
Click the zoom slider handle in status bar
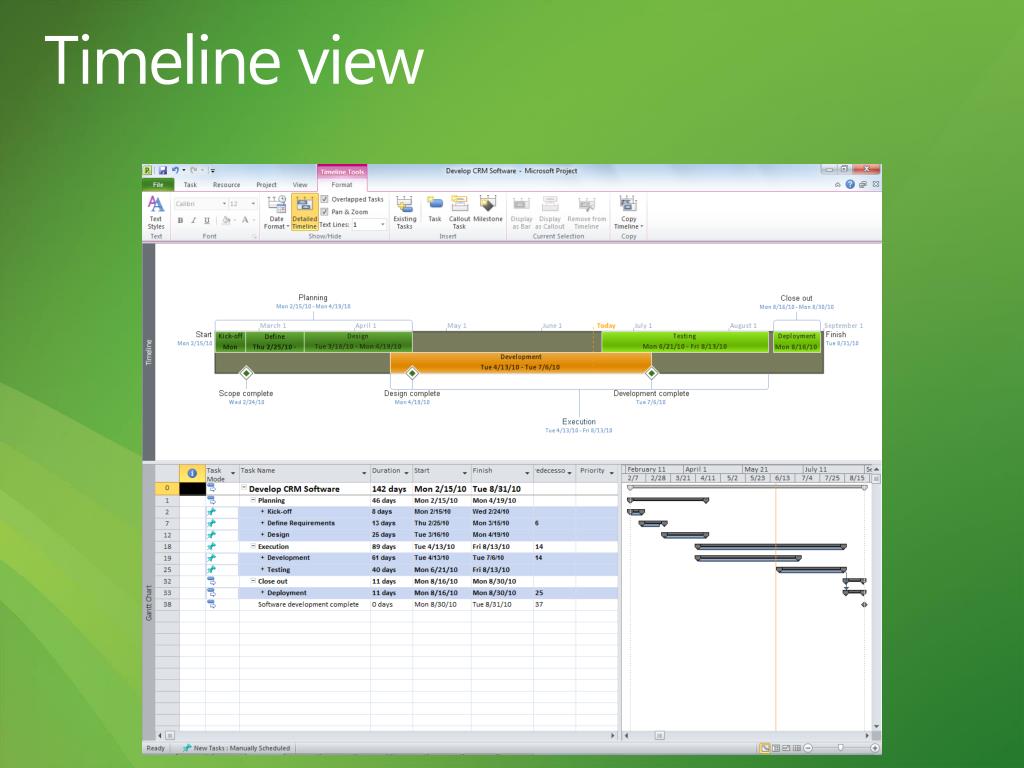pyautogui.click(x=840, y=748)
